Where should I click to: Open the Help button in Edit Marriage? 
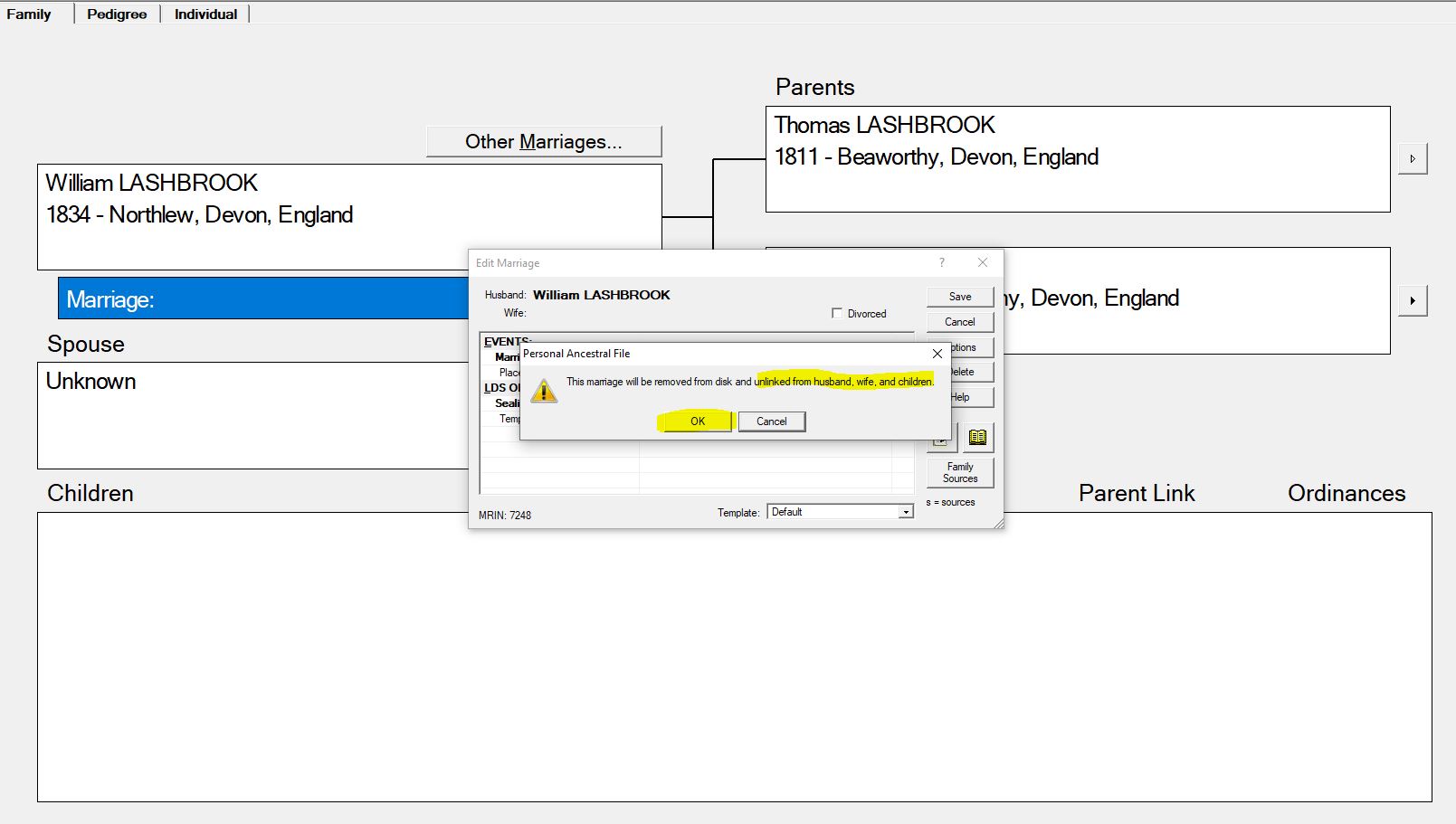[x=972, y=397]
